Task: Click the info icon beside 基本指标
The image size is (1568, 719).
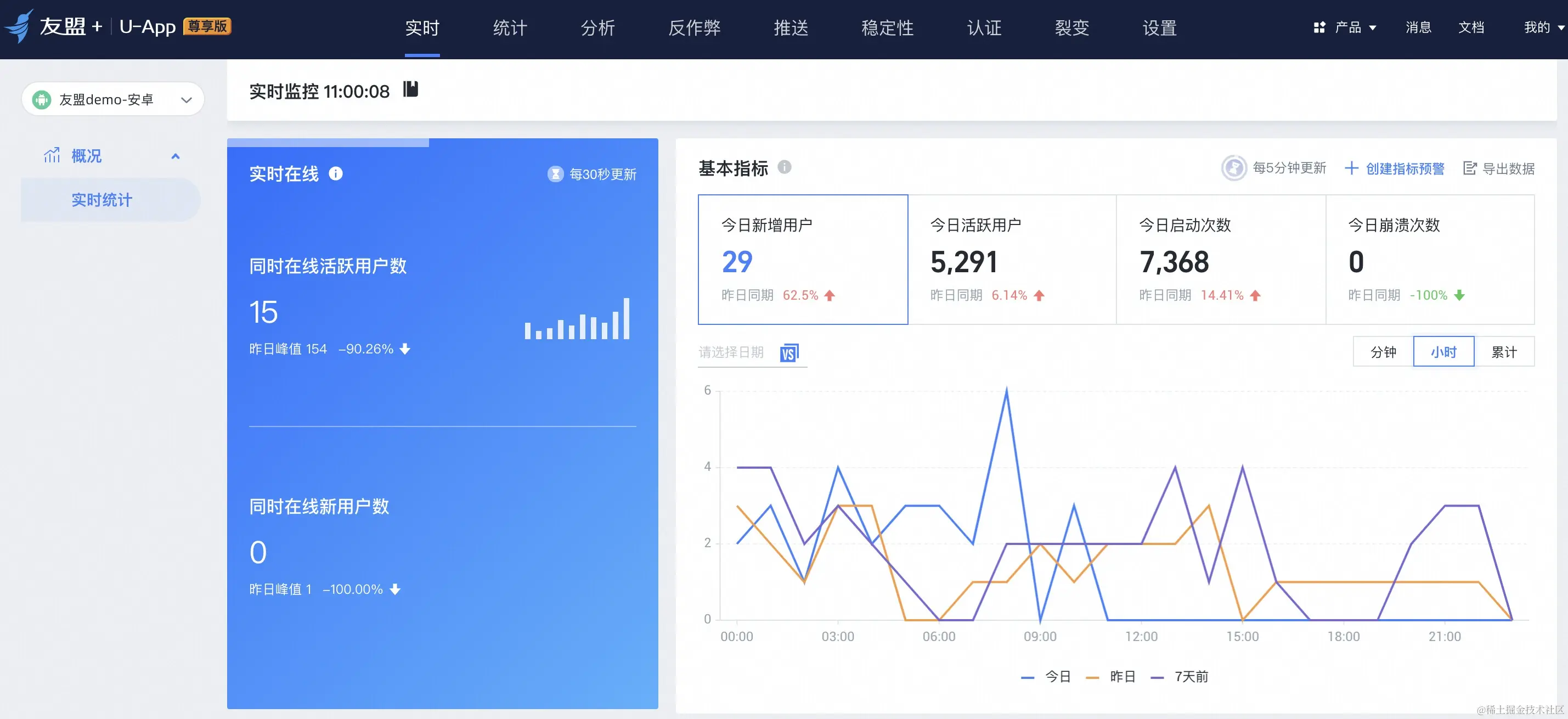Action: click(785, 167)
